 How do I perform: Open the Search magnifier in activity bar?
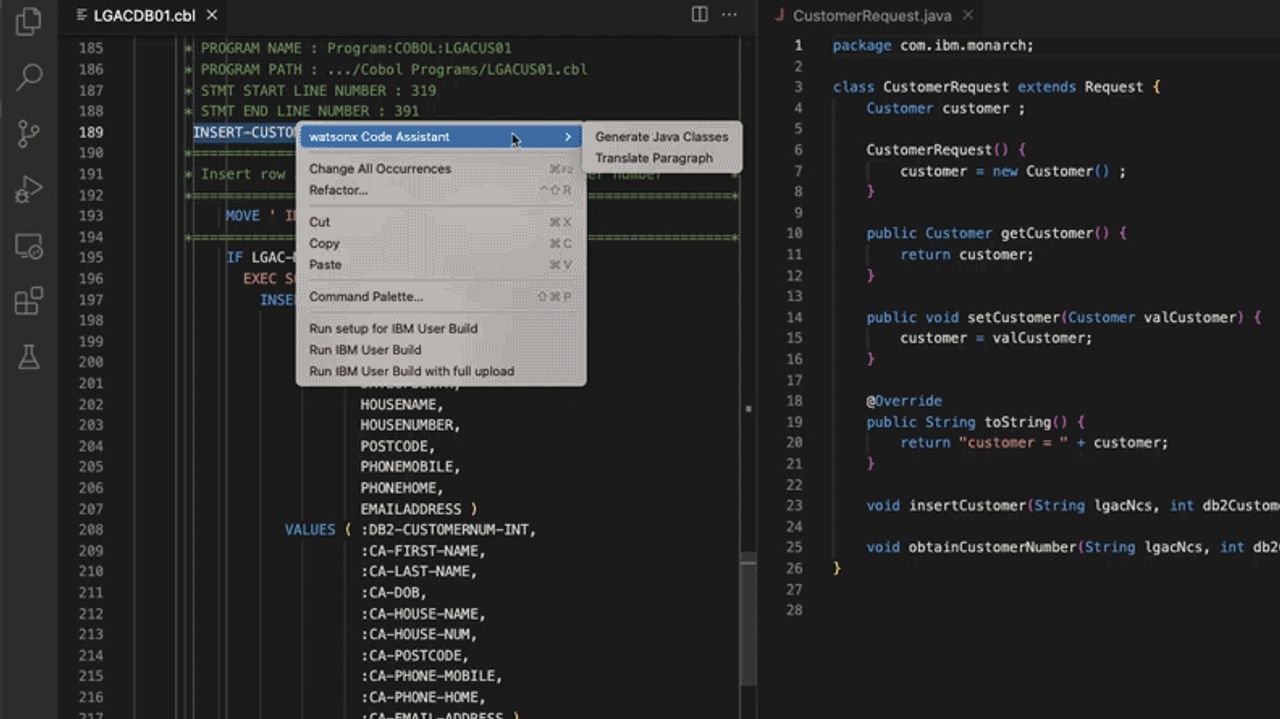coord(29,76)
